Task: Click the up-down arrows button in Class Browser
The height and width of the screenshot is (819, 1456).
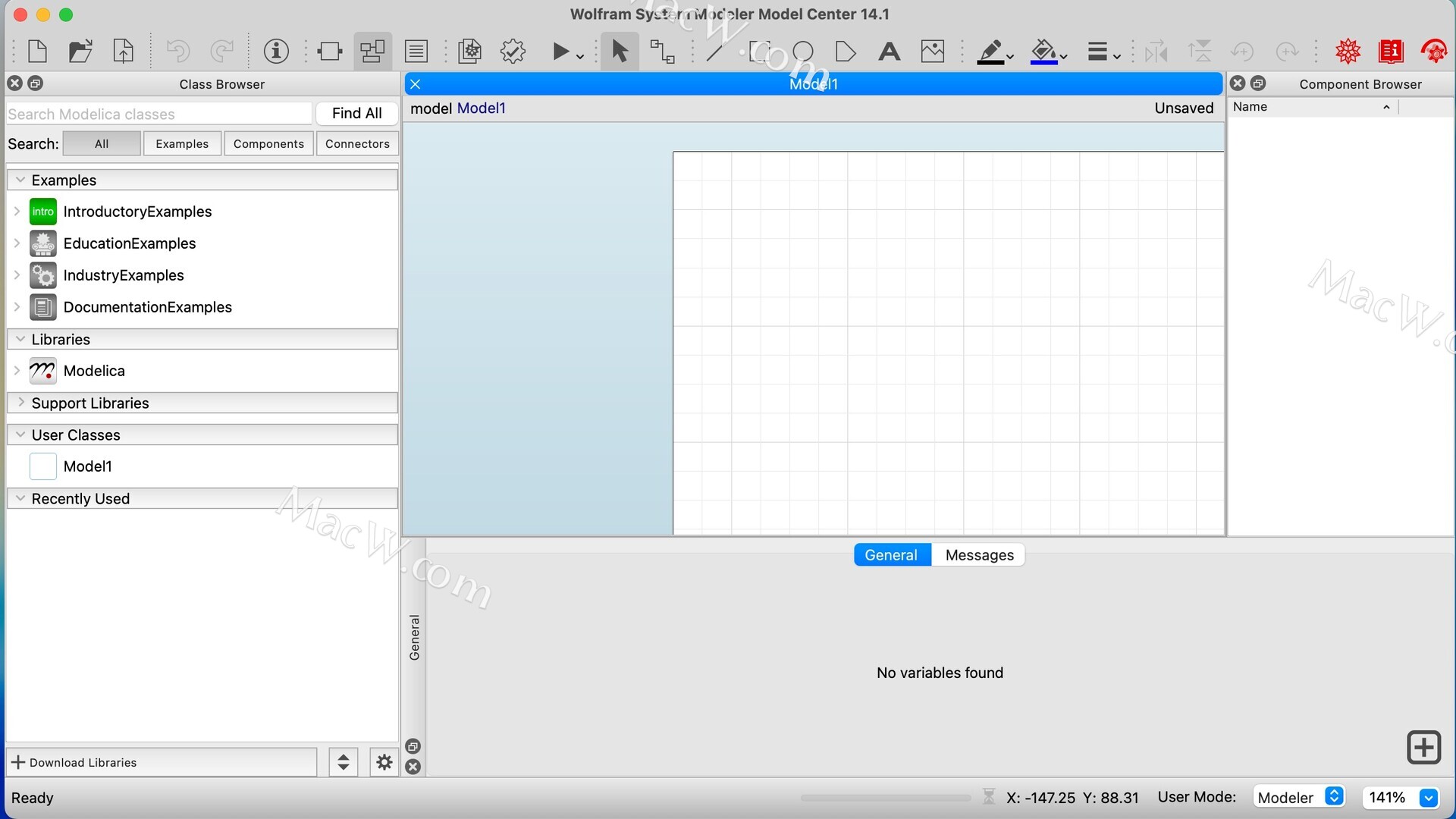Action: (344, 762)
